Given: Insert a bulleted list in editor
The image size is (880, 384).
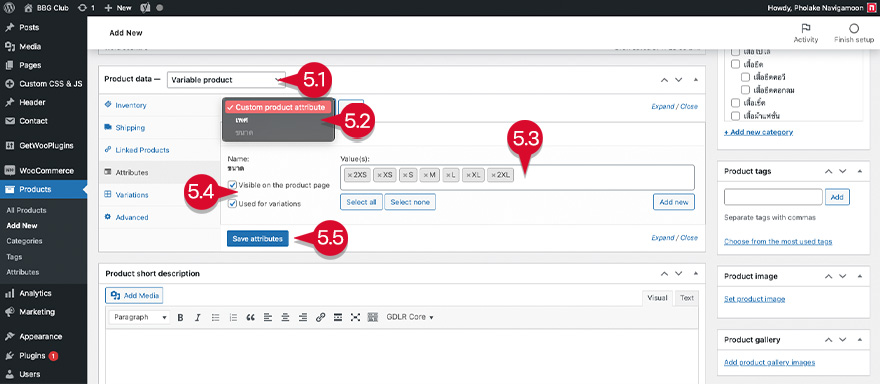Looking at the screenshot, I should (215, 317).
